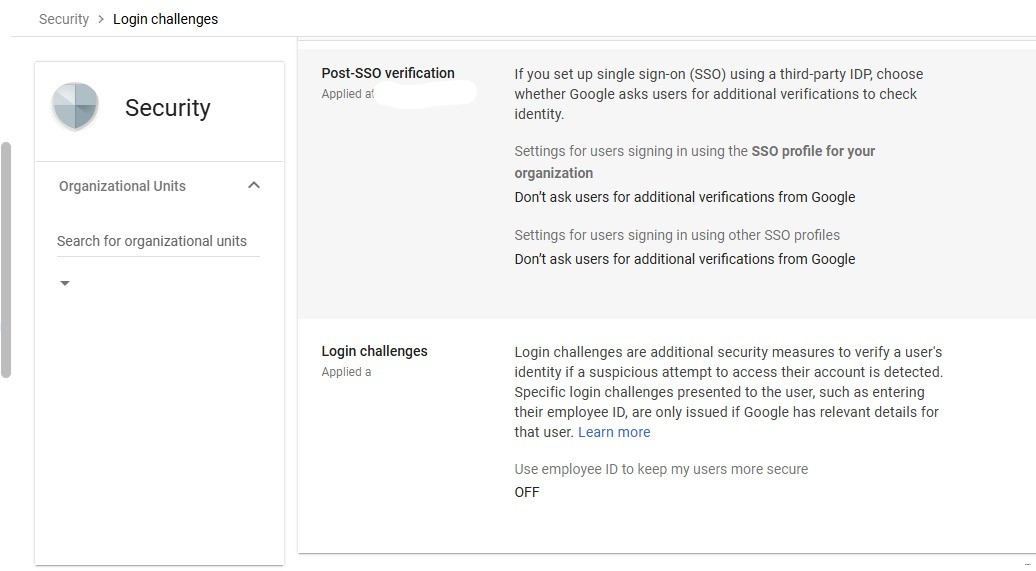
Task: Click the left sidebar vertical scrollbar
Action: point(6,260)
